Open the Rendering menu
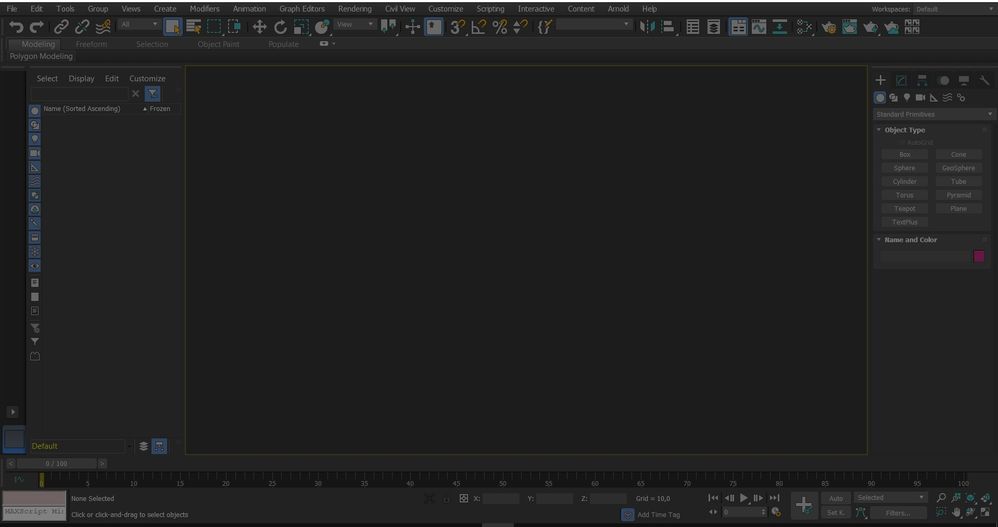This screenshot has height=527, width=998. [355, 9]
